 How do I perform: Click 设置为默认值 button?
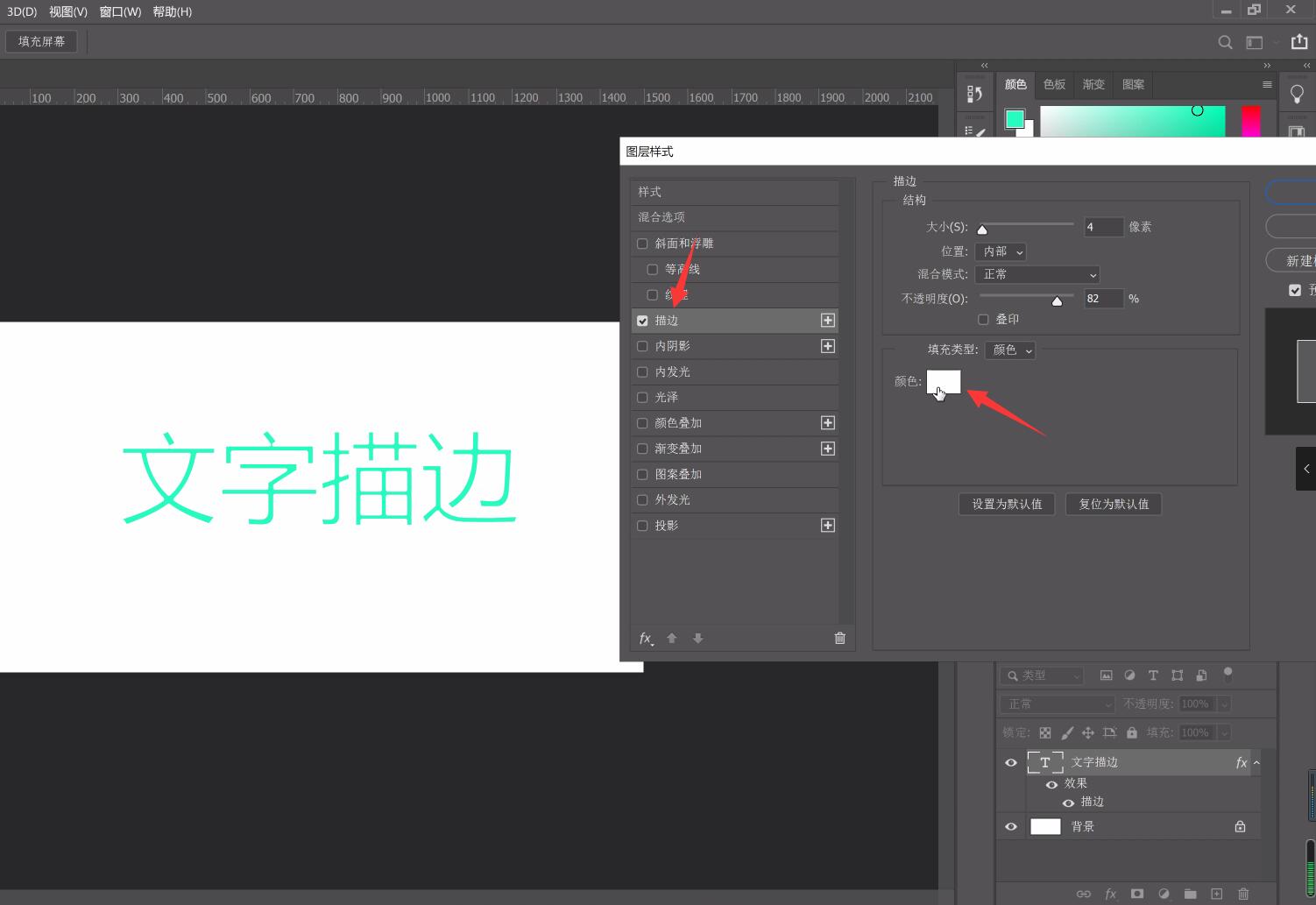(1007, 504)
